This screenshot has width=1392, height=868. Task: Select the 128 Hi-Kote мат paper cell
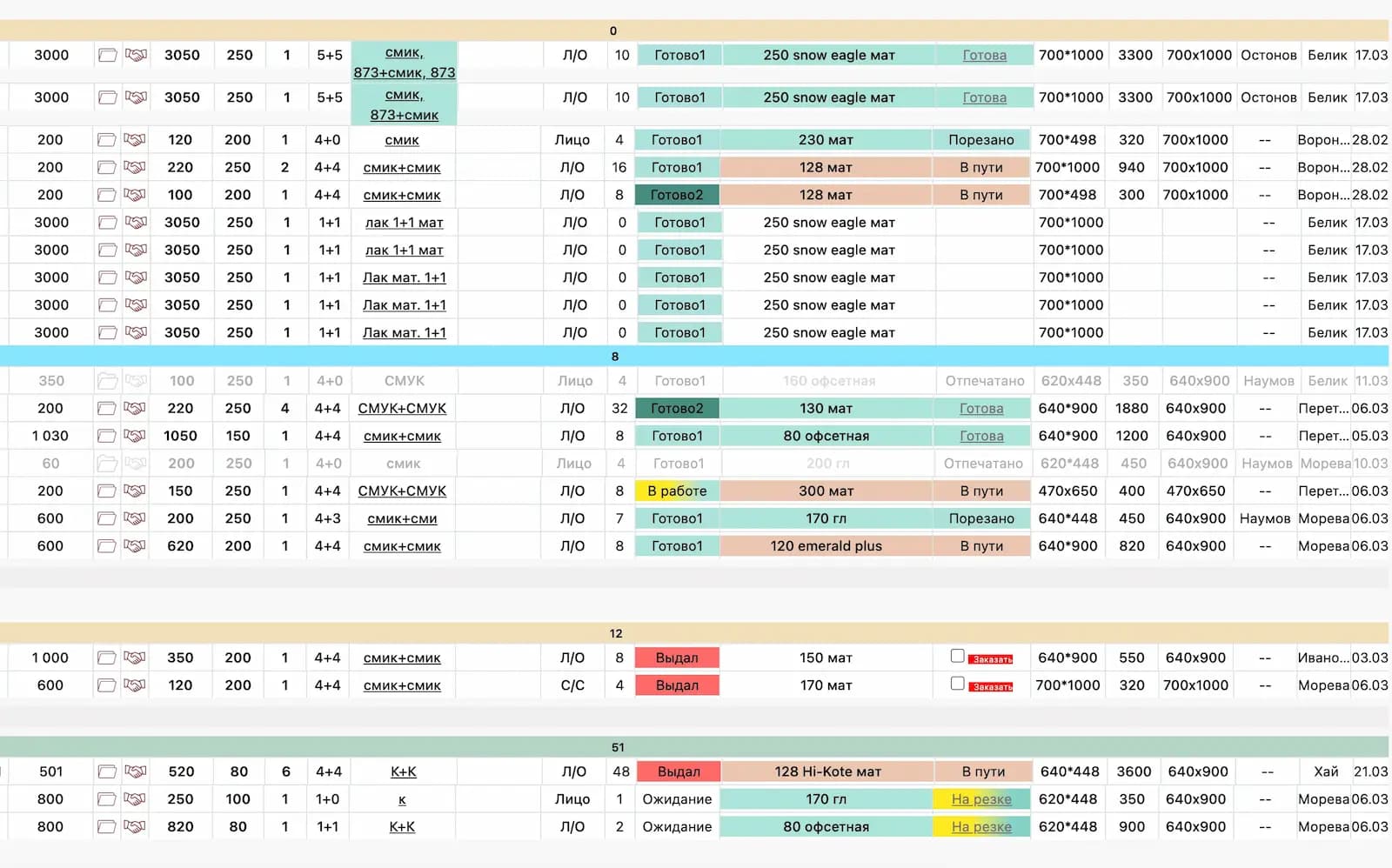(x=827, y=771)
